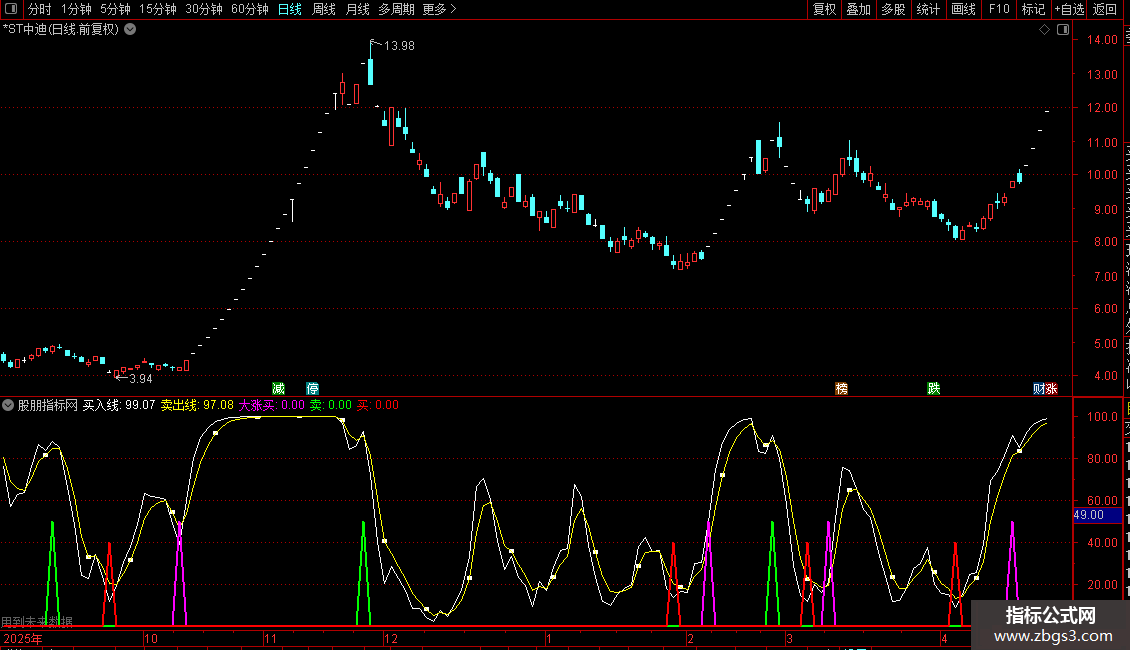
Task: Select the 15分钟 period
Action: (x=158, y=9)
